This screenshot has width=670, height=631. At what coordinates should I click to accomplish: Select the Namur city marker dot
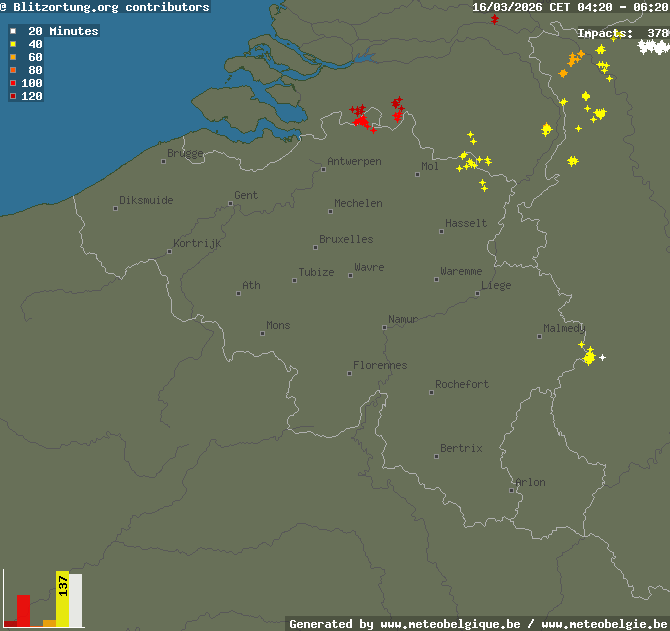(385, 326)
